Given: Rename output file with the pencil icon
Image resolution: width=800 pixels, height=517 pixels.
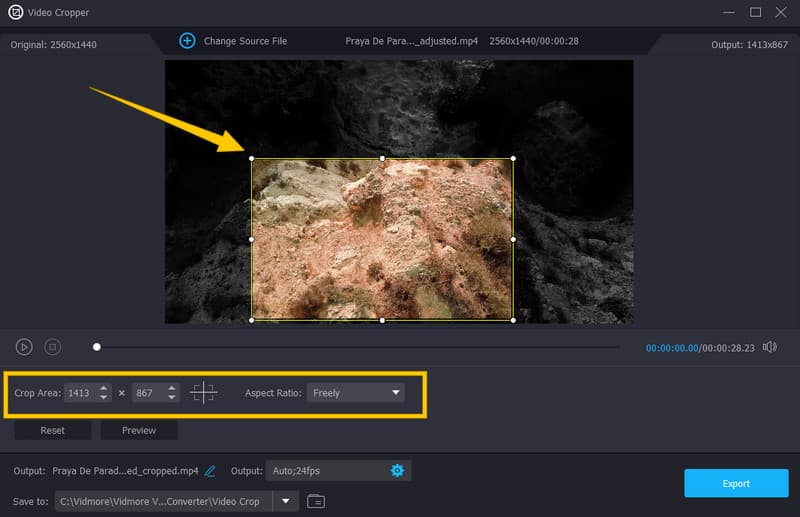Looking at the screenshot, I should coord(210,471).
